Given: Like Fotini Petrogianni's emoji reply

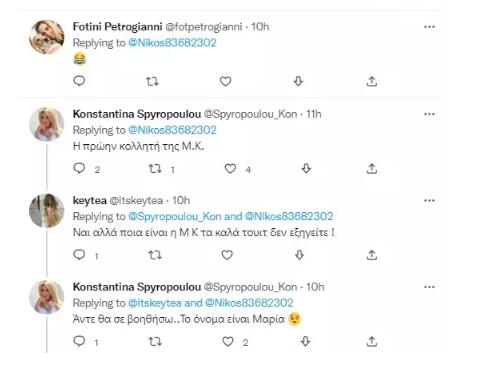Looking at the screenshot, I should [x=225, y=81].
